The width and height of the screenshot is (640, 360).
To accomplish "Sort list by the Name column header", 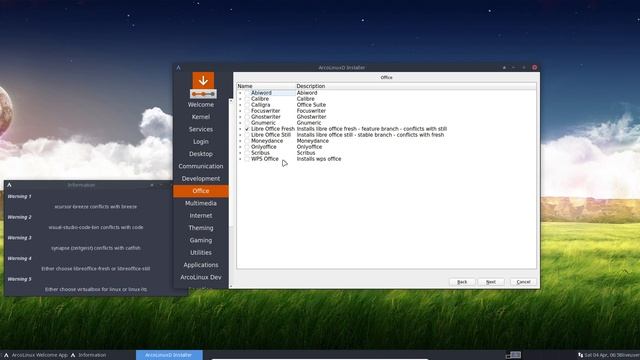I will pos(266,86).
